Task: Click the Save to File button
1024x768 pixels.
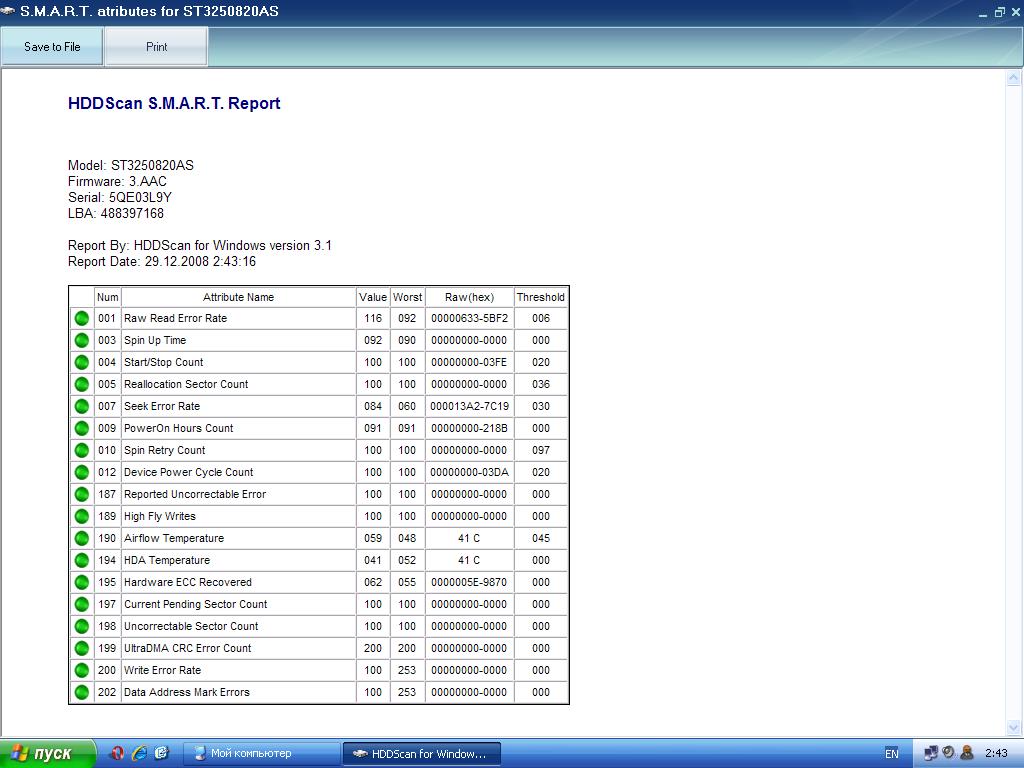Action: 52,47
